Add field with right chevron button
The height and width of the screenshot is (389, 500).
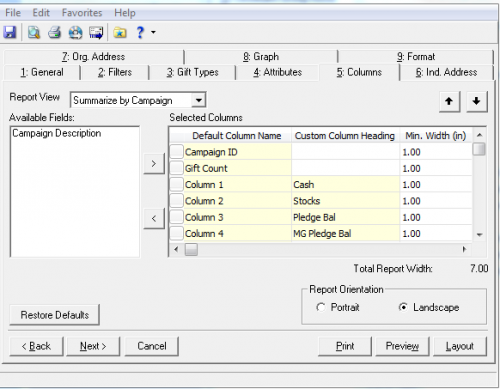tap(154, 163)
